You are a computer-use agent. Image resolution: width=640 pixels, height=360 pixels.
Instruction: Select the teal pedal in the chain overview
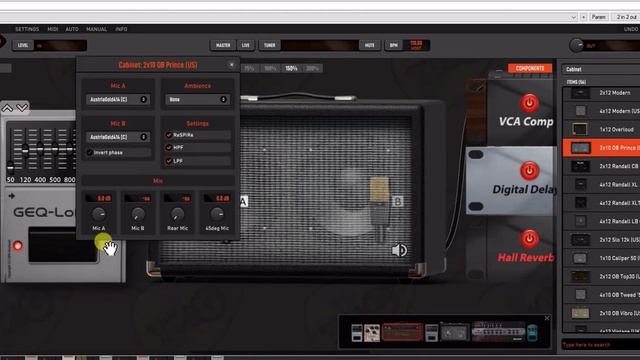point(532,333)
